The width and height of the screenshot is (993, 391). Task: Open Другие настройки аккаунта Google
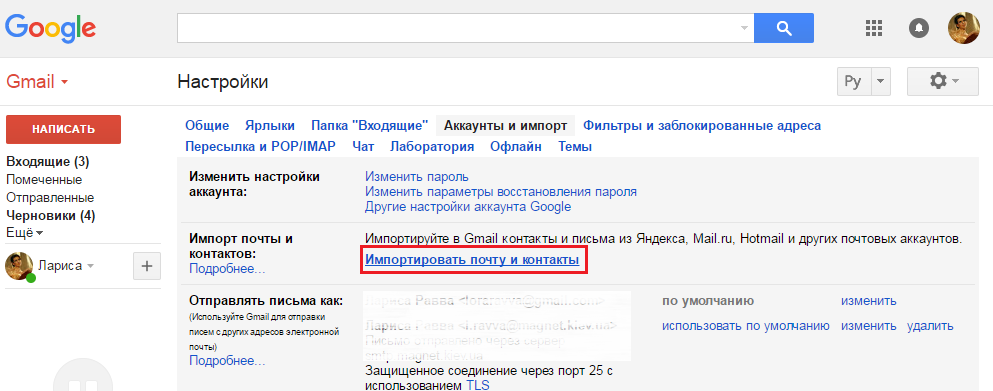pyautogui.click(x=468, y=207)
